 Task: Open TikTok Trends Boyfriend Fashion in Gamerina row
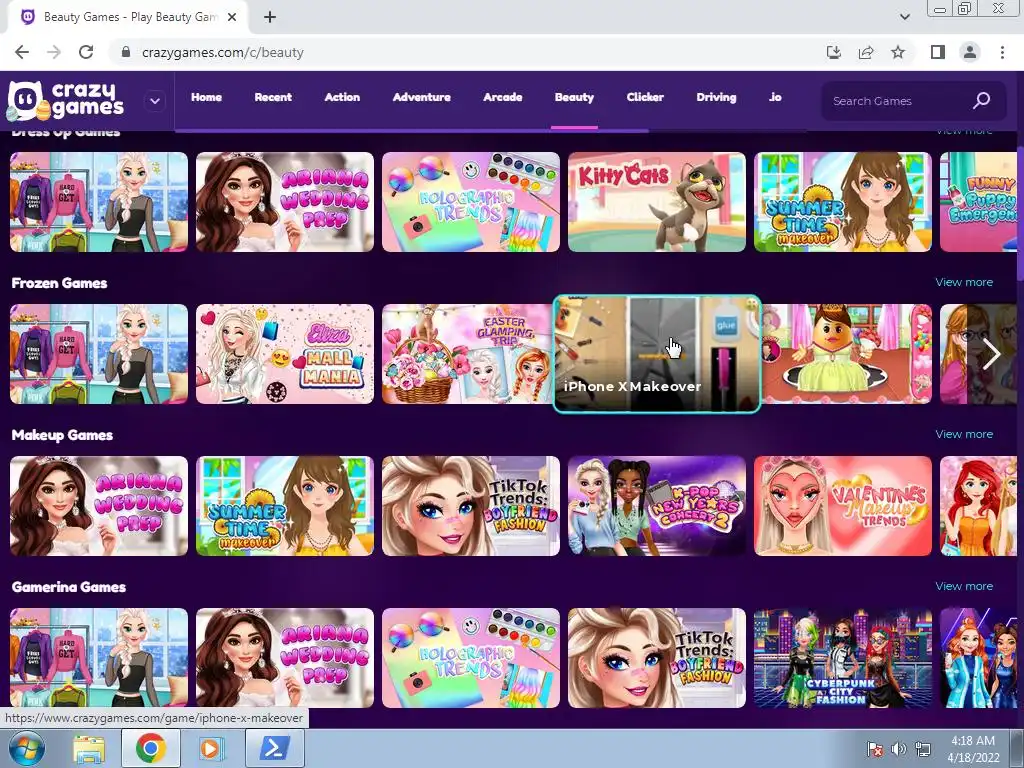(x=656, y=658)
